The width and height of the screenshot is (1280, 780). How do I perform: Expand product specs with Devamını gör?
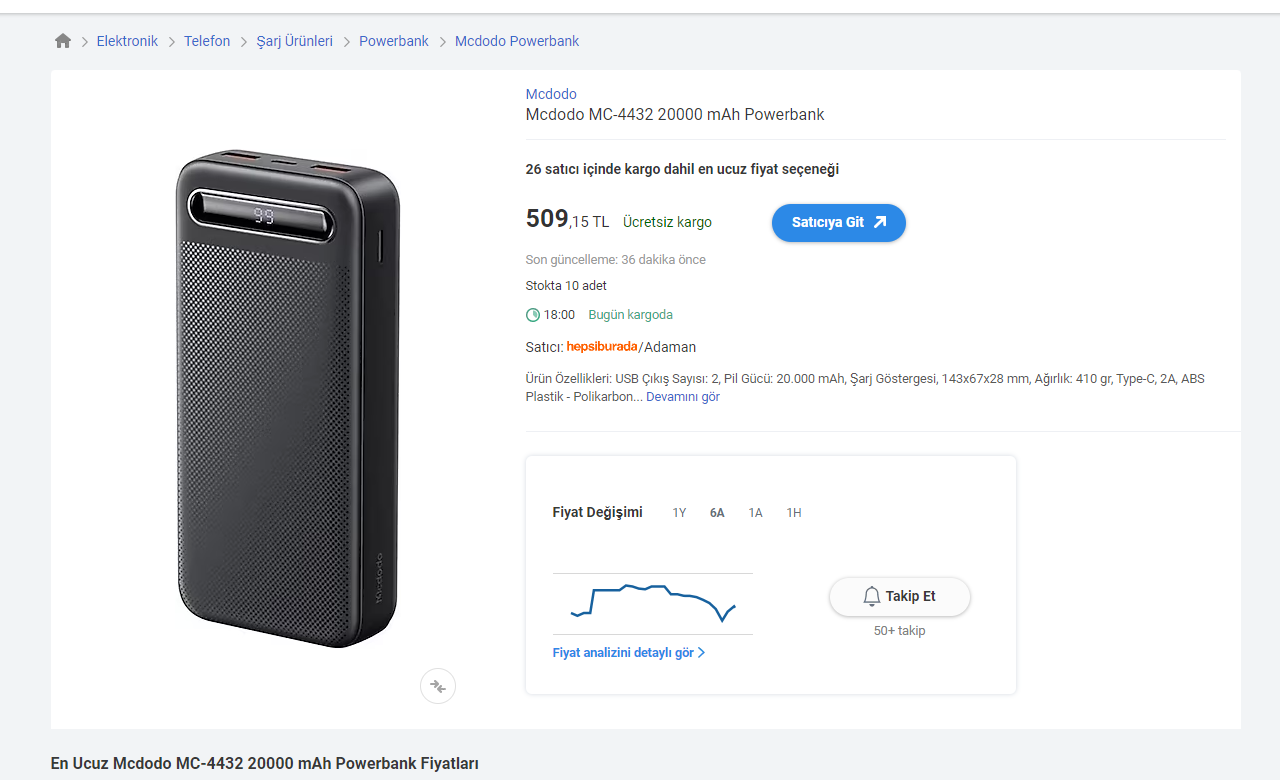click(683, 397)
